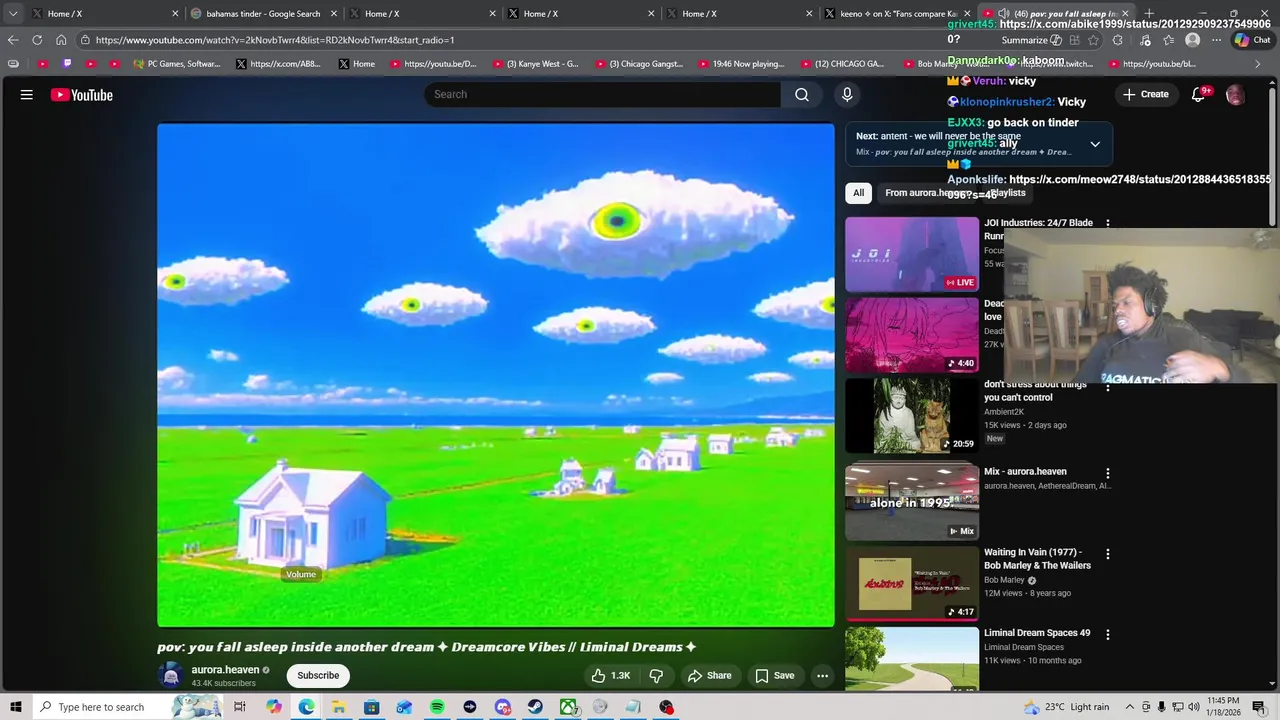Show more bookmarks overflow chevron
1280x720 pixels.
click(1258, 64)
